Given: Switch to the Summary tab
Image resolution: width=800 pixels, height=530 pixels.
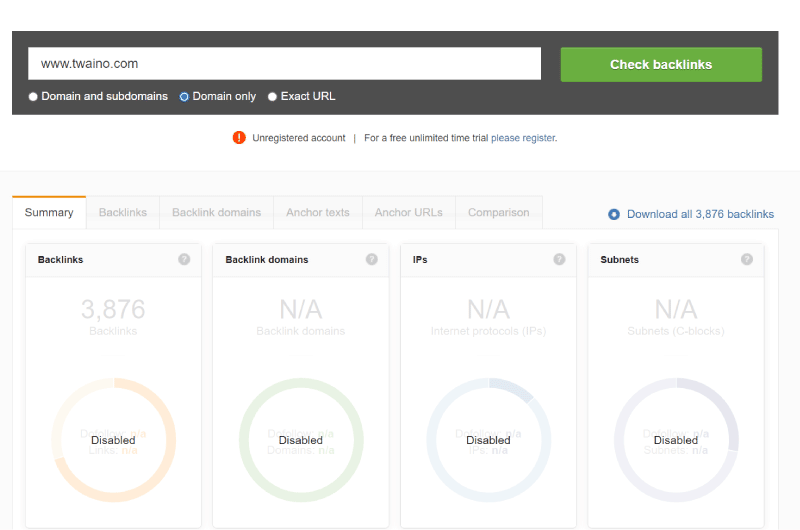Looking at the screenshot, I should click(x=49, y=212).
